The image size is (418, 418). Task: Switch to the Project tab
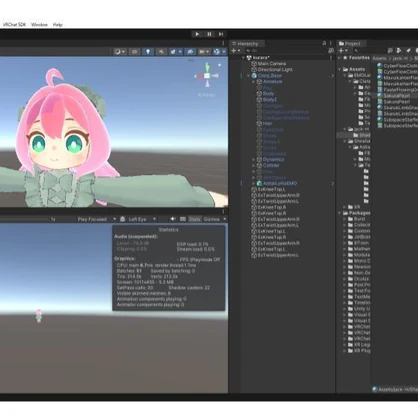point(352,44)
